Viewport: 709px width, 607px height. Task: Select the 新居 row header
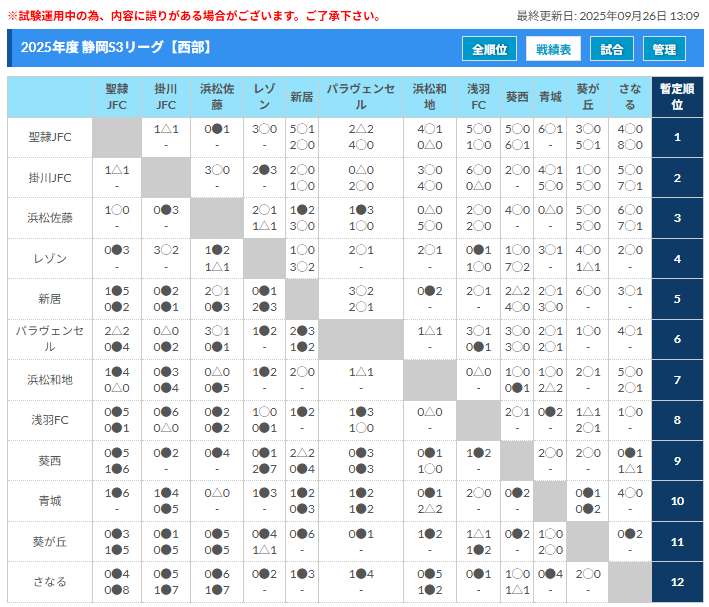click(50, 298)
